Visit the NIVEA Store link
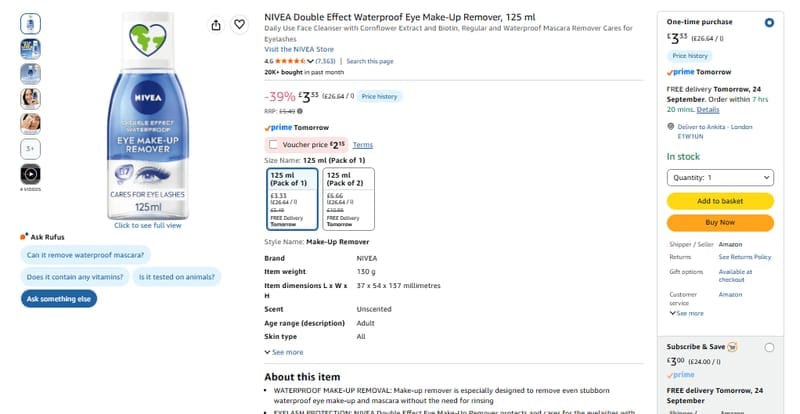Screen dimensions: 800x414 click(x=299, y=50)
